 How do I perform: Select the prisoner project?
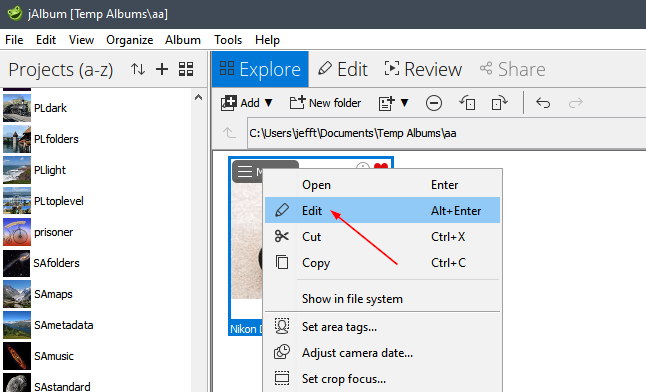coord(54,232)
